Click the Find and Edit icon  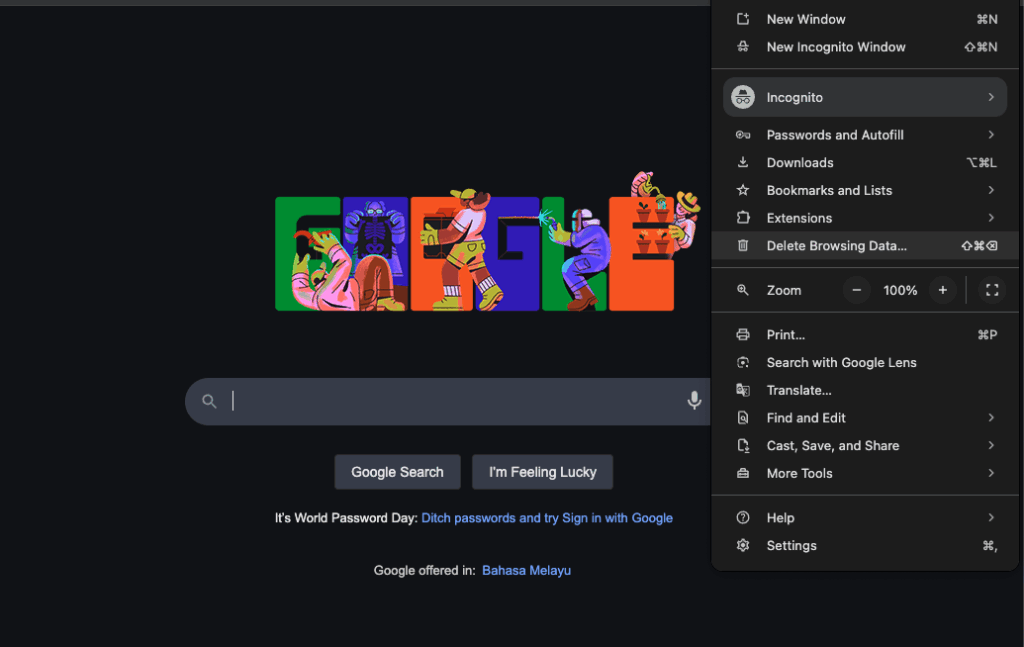coord(743,418)
